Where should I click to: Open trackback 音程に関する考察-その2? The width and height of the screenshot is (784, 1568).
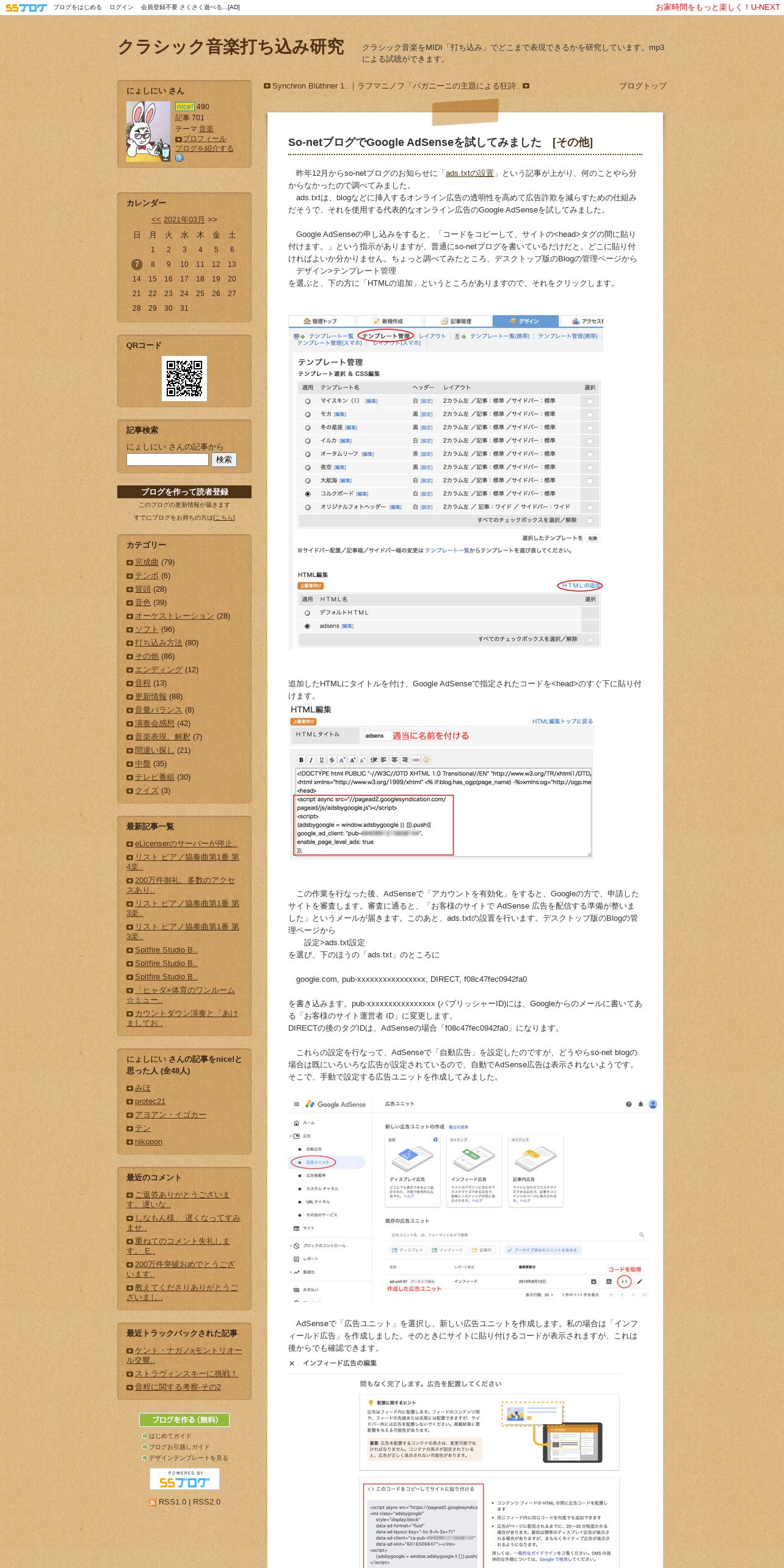[178, 1387]
